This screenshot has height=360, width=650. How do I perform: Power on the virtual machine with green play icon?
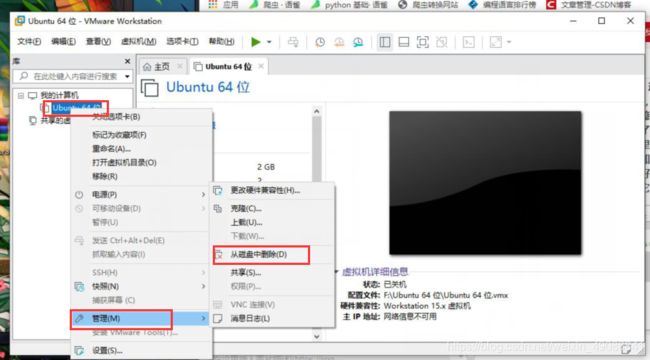pyautogui.click(x=256, y=42)
